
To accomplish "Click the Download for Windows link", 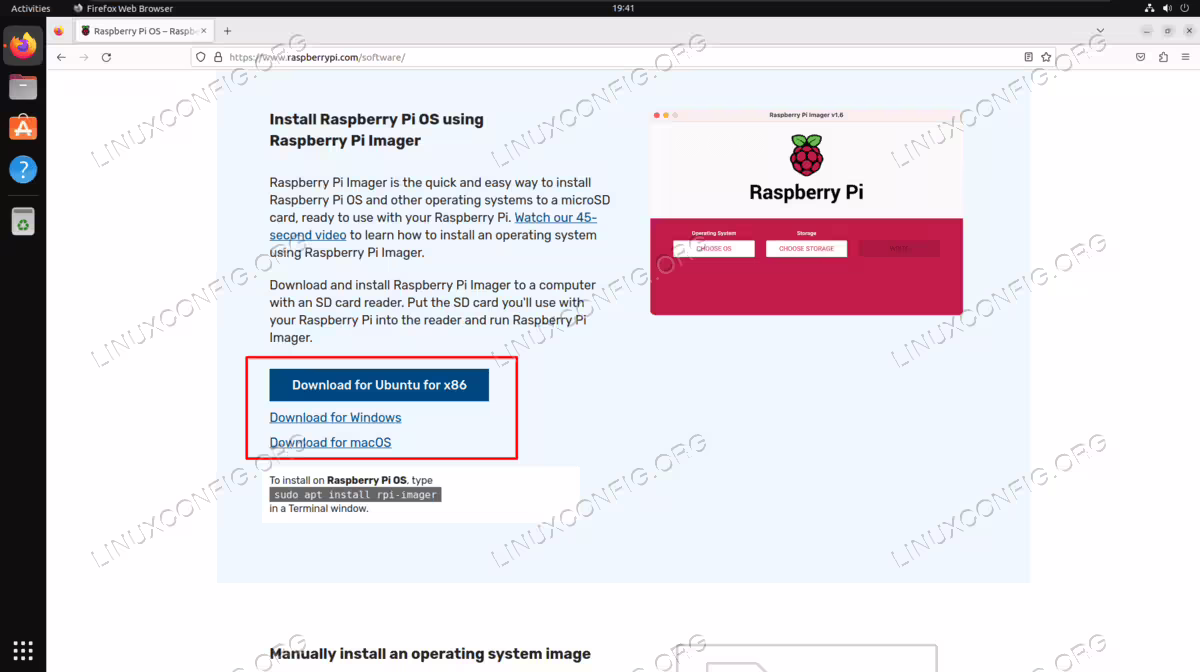I will [335, 418].
